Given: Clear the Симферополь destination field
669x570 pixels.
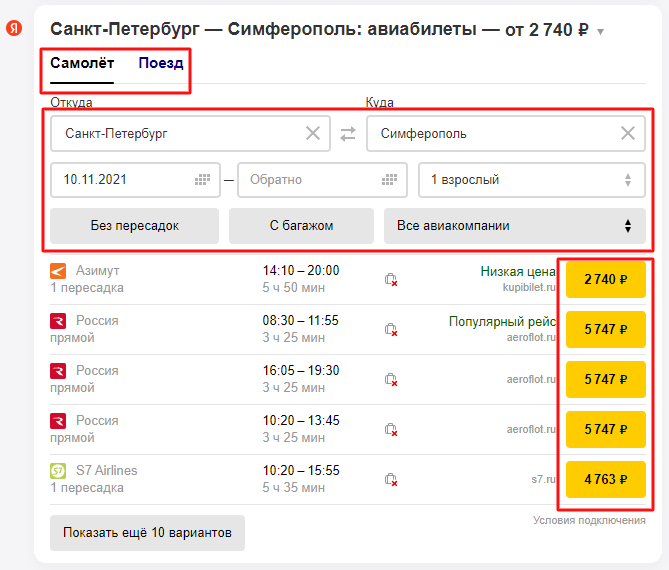Looking at the screenshot, I should pyautogui.click(x=628, y=134).
